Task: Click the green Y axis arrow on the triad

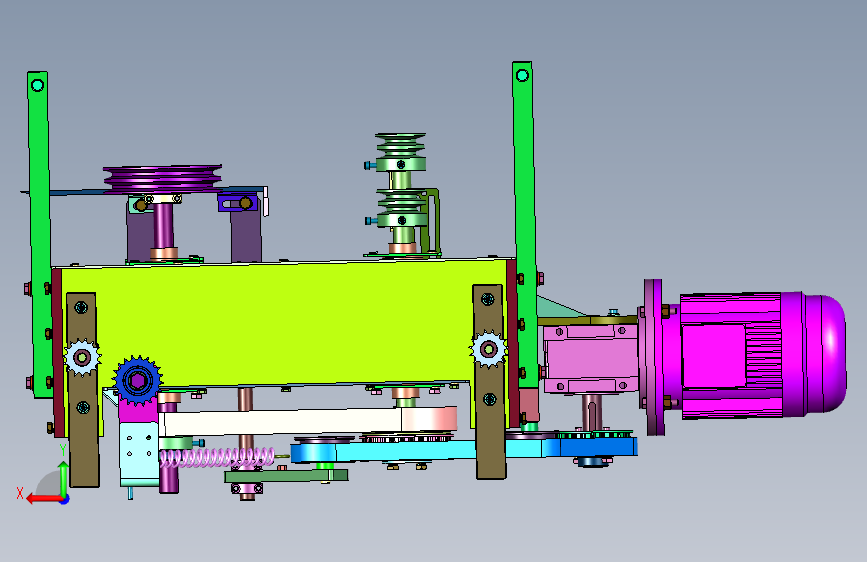Action: [64, 479]
